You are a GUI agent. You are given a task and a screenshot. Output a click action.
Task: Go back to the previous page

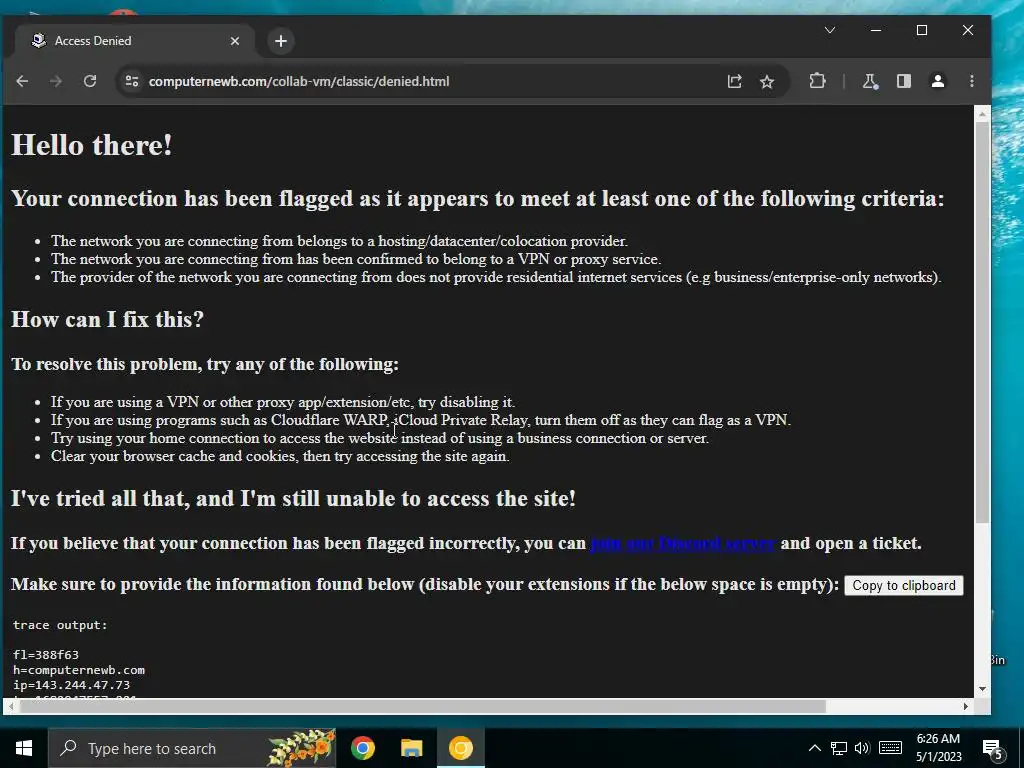22,81
